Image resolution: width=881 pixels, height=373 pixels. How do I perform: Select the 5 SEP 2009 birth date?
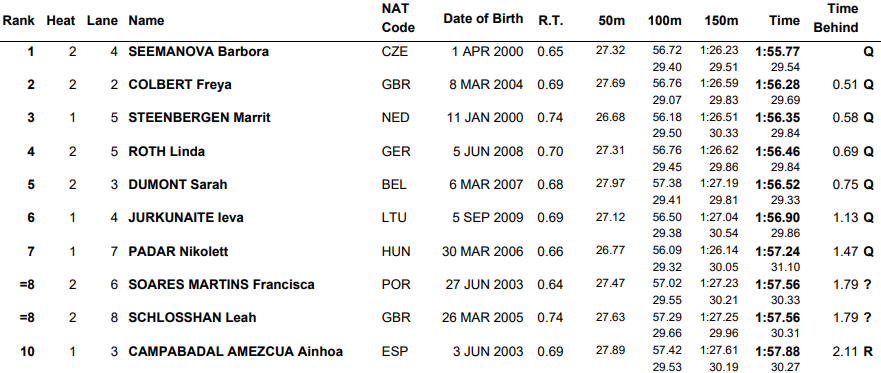point(488,218)
